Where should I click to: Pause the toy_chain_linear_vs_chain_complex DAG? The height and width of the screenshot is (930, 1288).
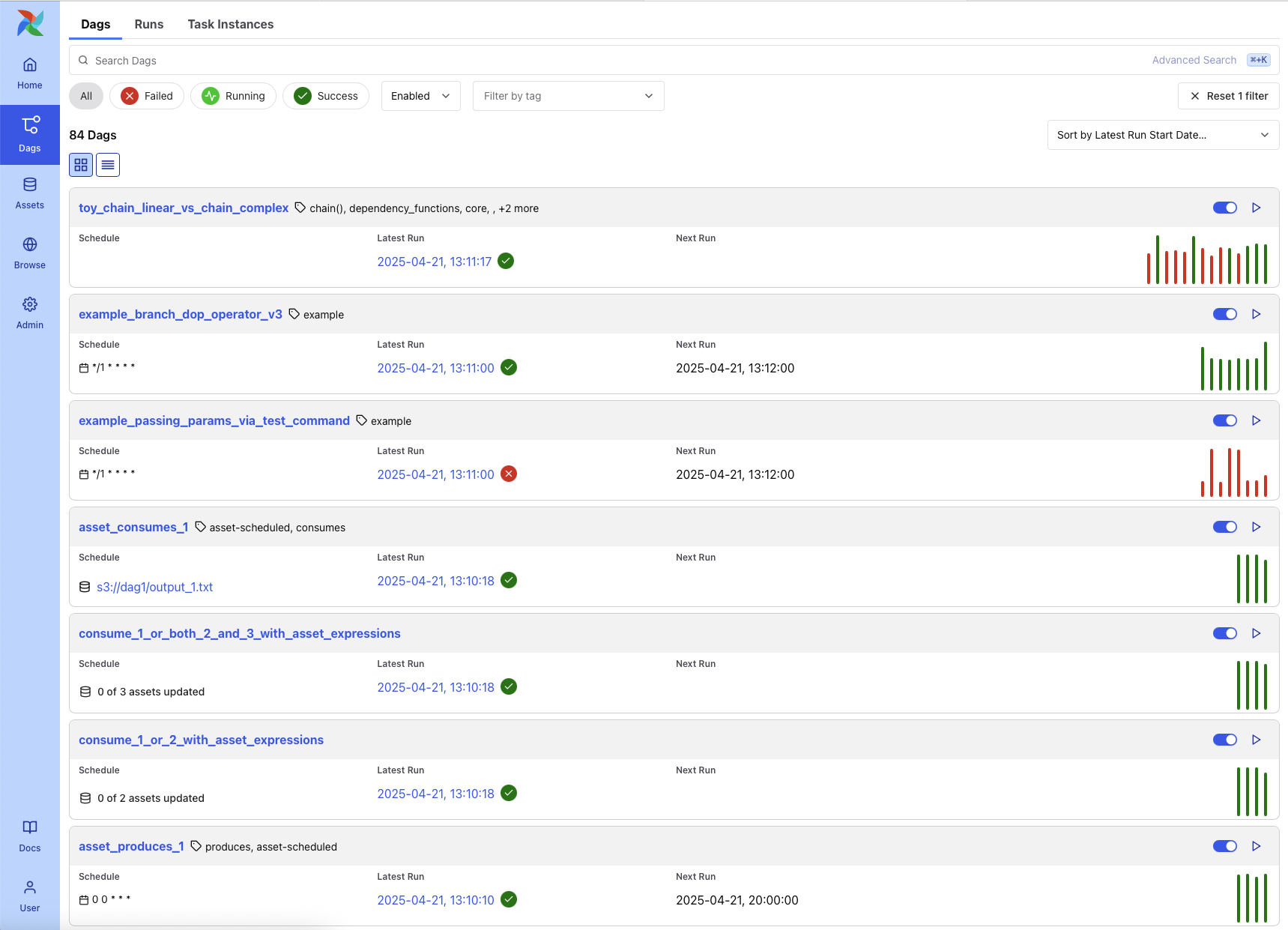pyautogui.click(x=1225, y=208)
